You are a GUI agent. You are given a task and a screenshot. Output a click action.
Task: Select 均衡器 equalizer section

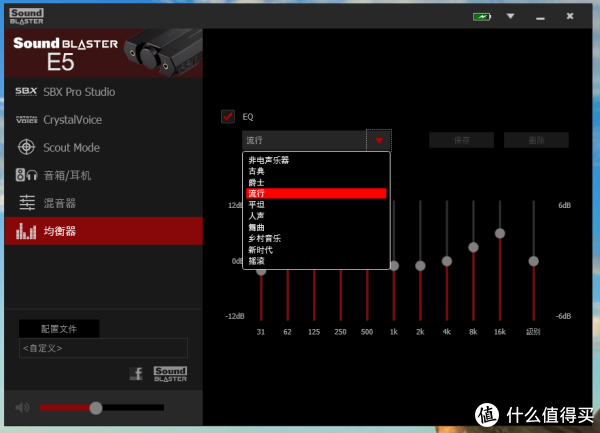[104, 231]
